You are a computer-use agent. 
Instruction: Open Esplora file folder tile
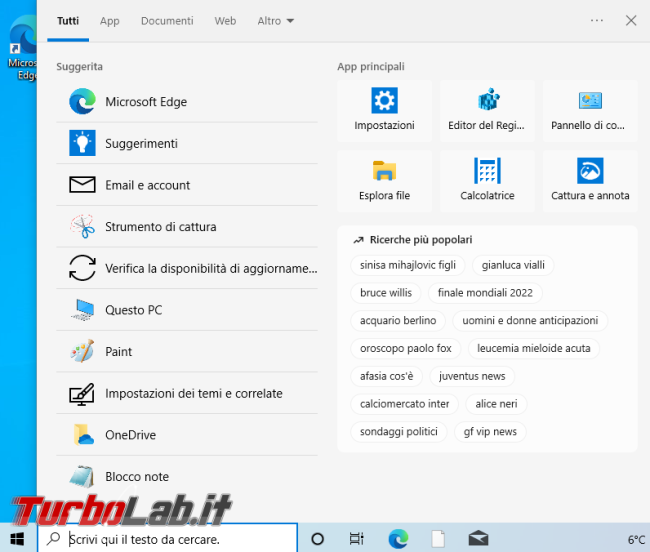(384, 181)
